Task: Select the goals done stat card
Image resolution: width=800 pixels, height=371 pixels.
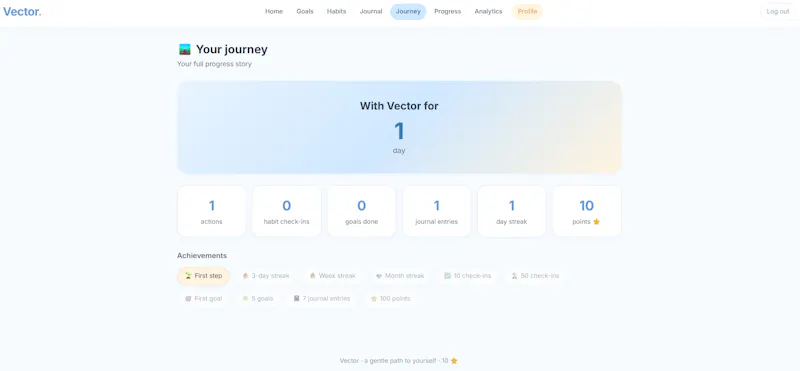Action: (x=362, y=211)
